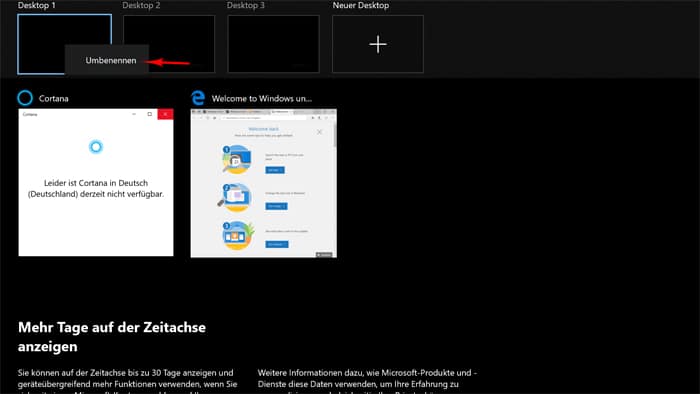This screenshot has height=394, width=700.
Task: Open the Welcome to Windows Edge preview
Action: pyautogui.click(x=263, y=183)
